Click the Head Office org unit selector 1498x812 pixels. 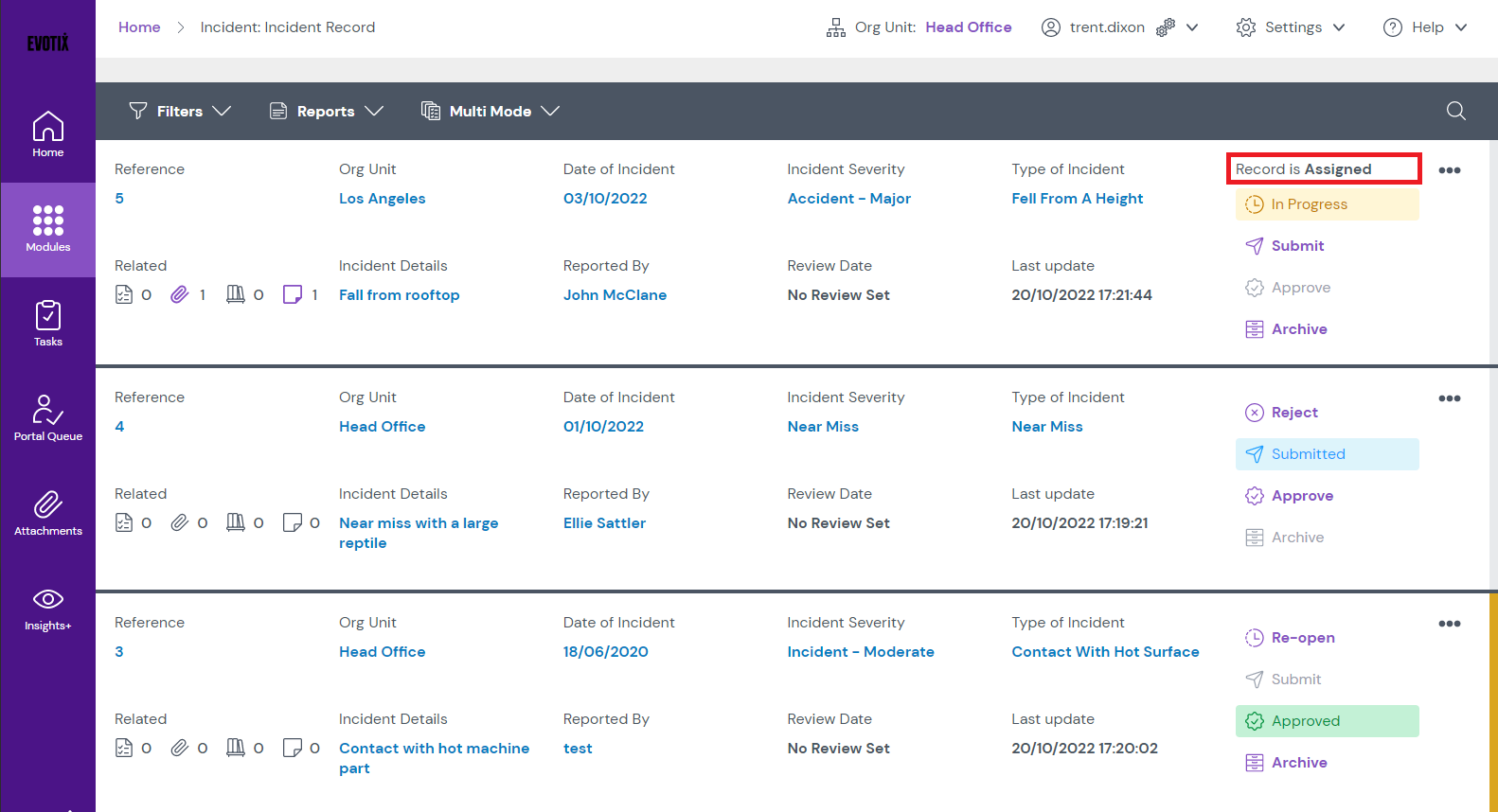[968, 27]
